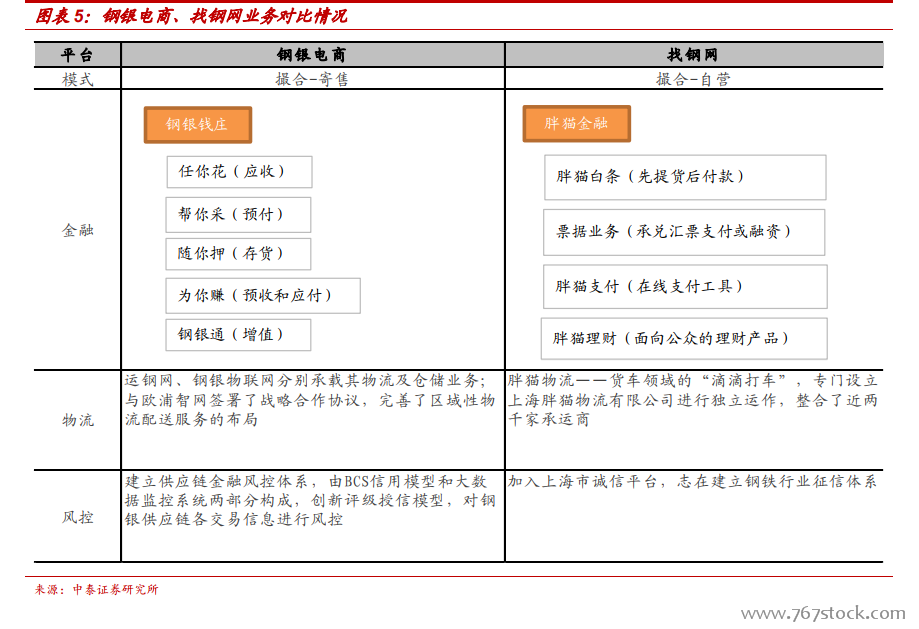The image size is (919, 629).
Task: Click the risk-control text starting '建立供应链金融风控体系'
Action: 310,501
